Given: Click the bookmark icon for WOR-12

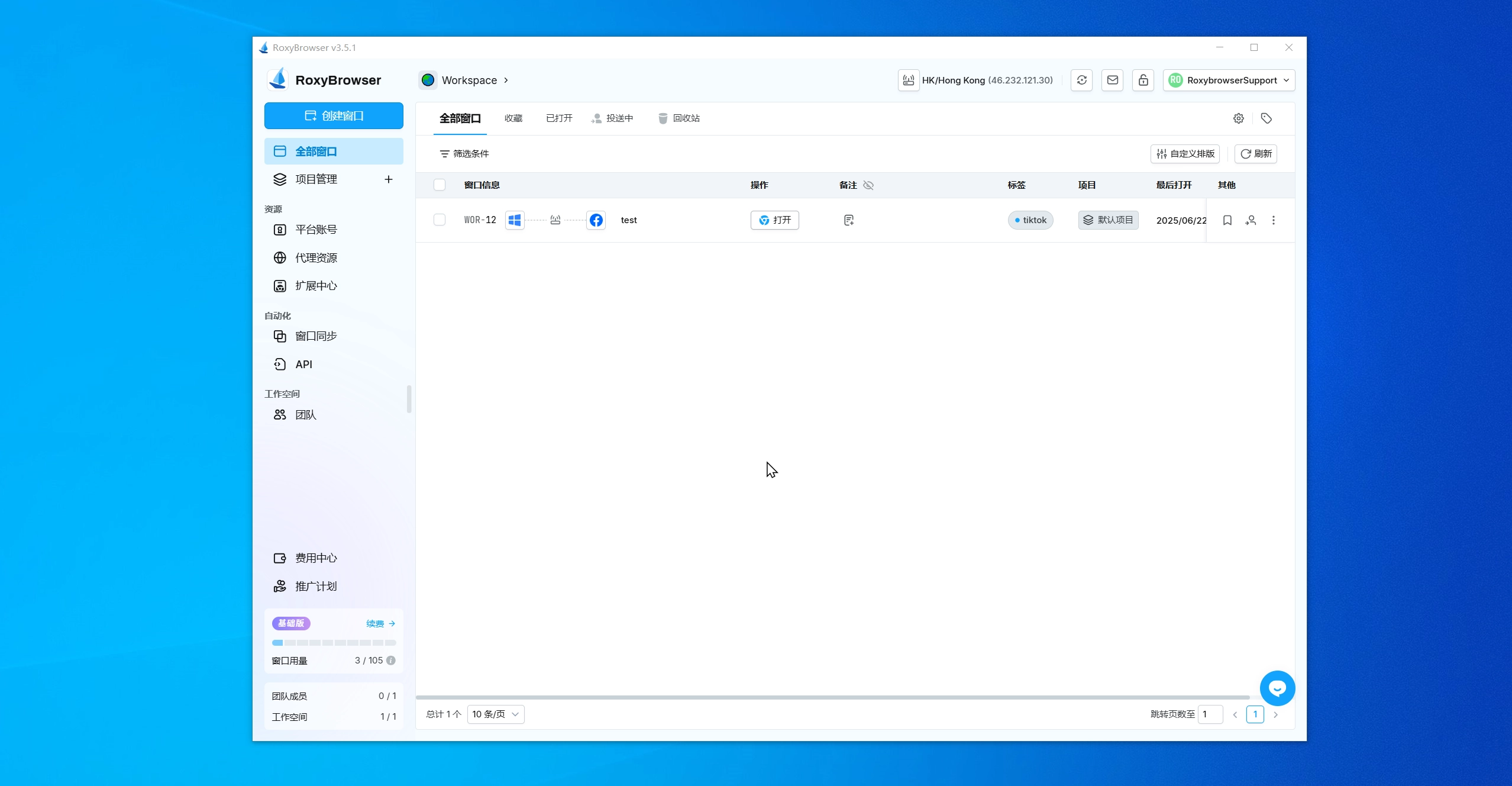Looking at the screenshot, I should pyautogui.click(x=1227, y=220).
